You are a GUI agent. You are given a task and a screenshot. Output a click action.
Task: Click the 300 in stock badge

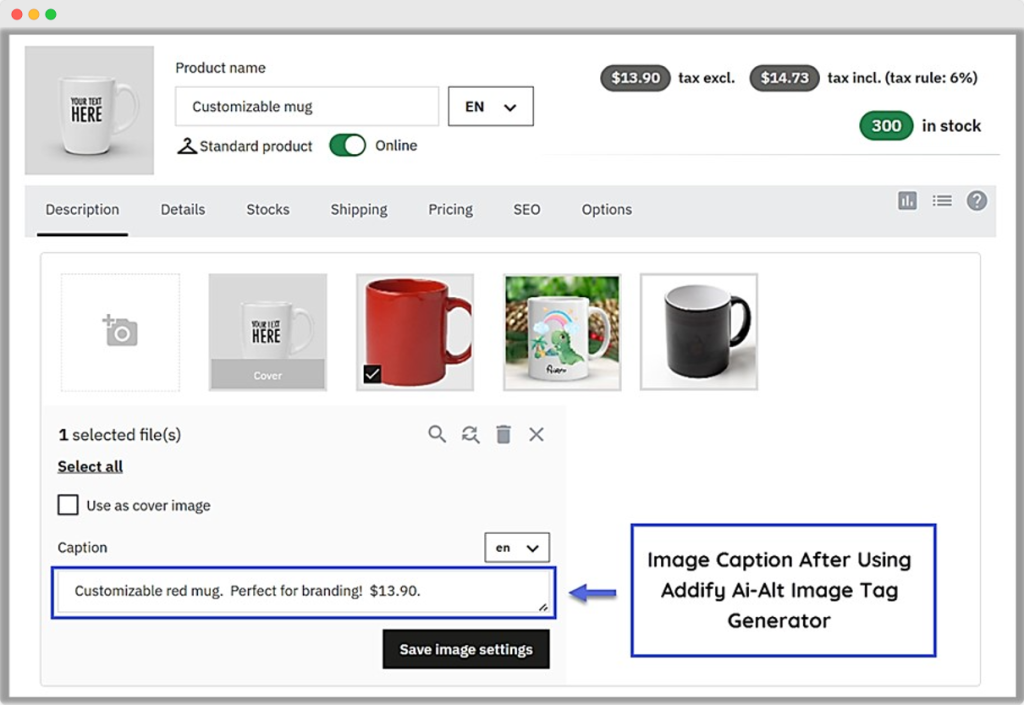[x=886, y=125]
